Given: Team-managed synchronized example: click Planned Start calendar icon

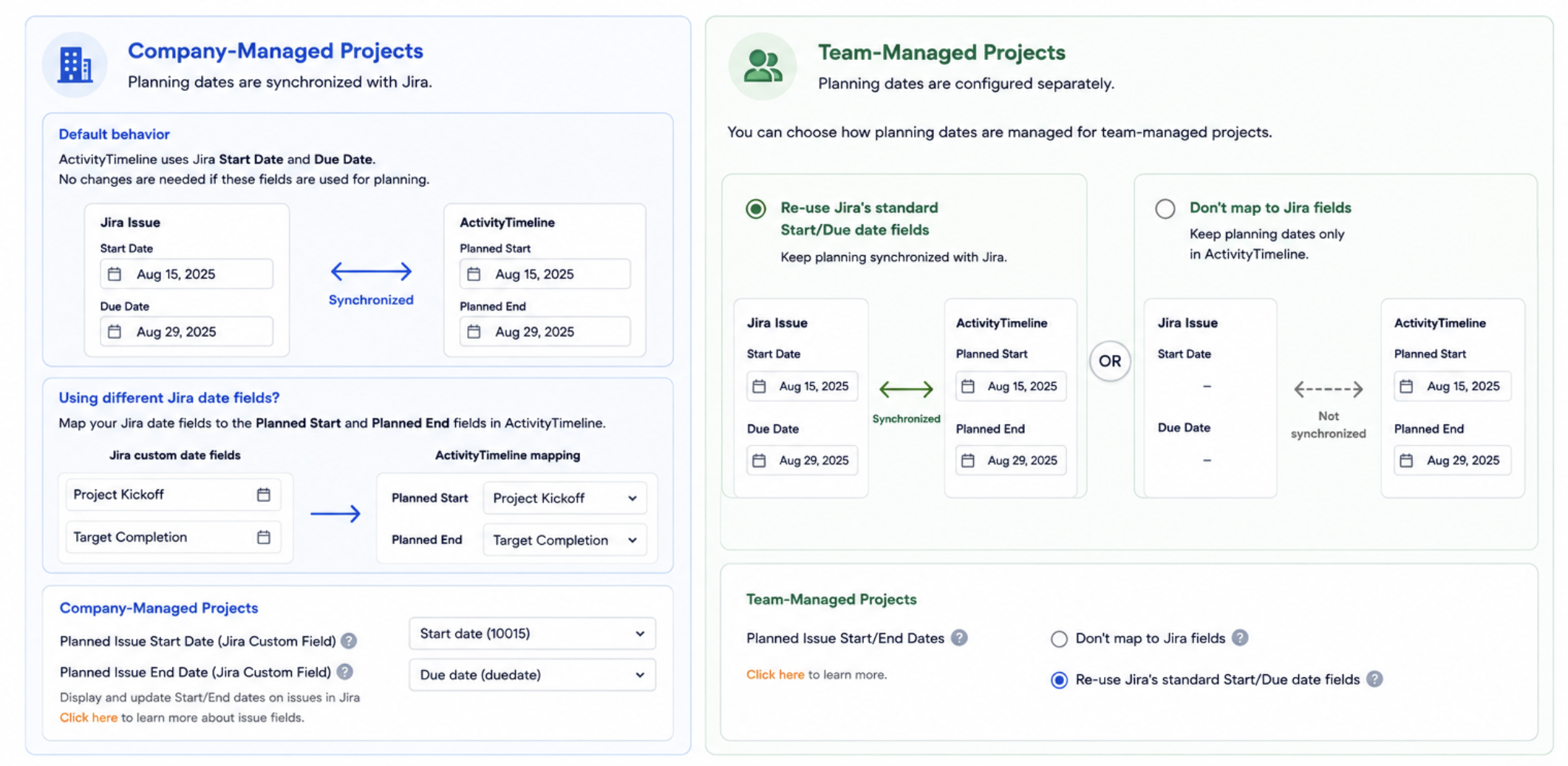Looking at the screenshot, I should [968, 387].
